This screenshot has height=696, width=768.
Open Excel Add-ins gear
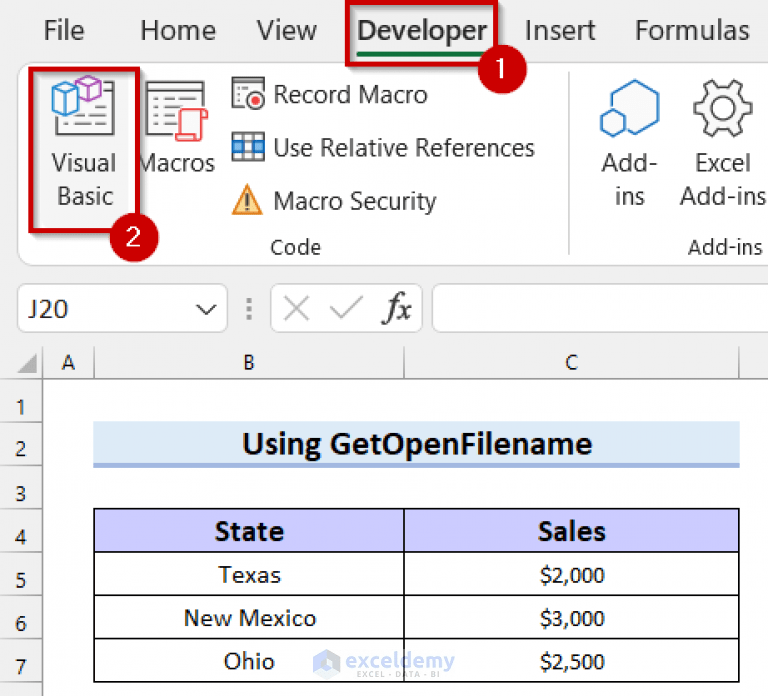coord(722,143)
